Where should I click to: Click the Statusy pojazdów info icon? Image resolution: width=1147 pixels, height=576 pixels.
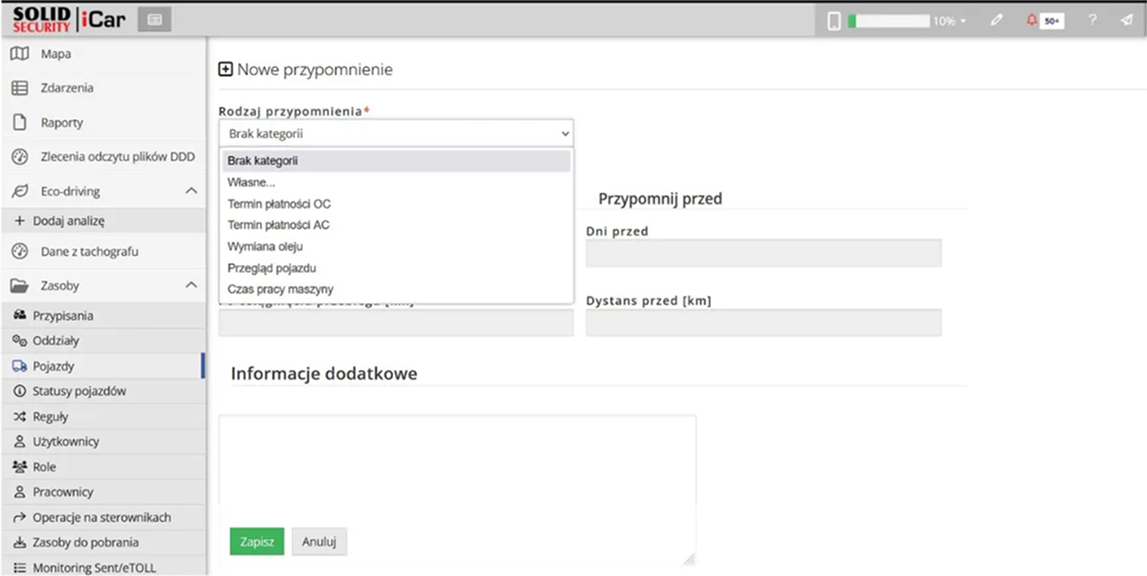(x=20, y=391)
